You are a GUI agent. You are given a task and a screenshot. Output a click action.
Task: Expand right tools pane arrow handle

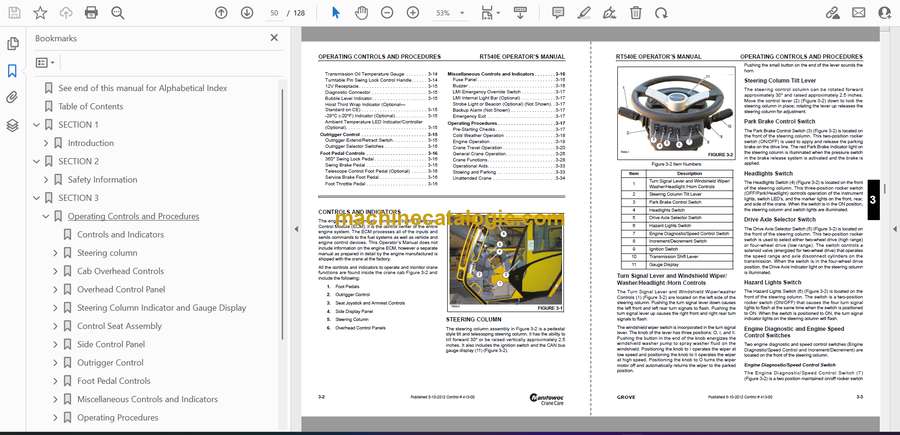click(895, 229)
